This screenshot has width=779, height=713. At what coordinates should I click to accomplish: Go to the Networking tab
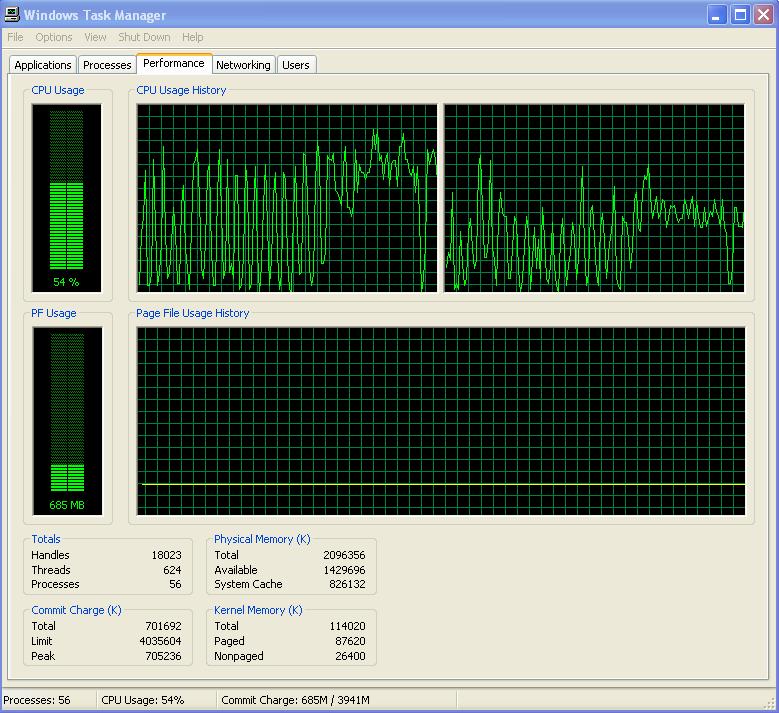tap(243, 65)
